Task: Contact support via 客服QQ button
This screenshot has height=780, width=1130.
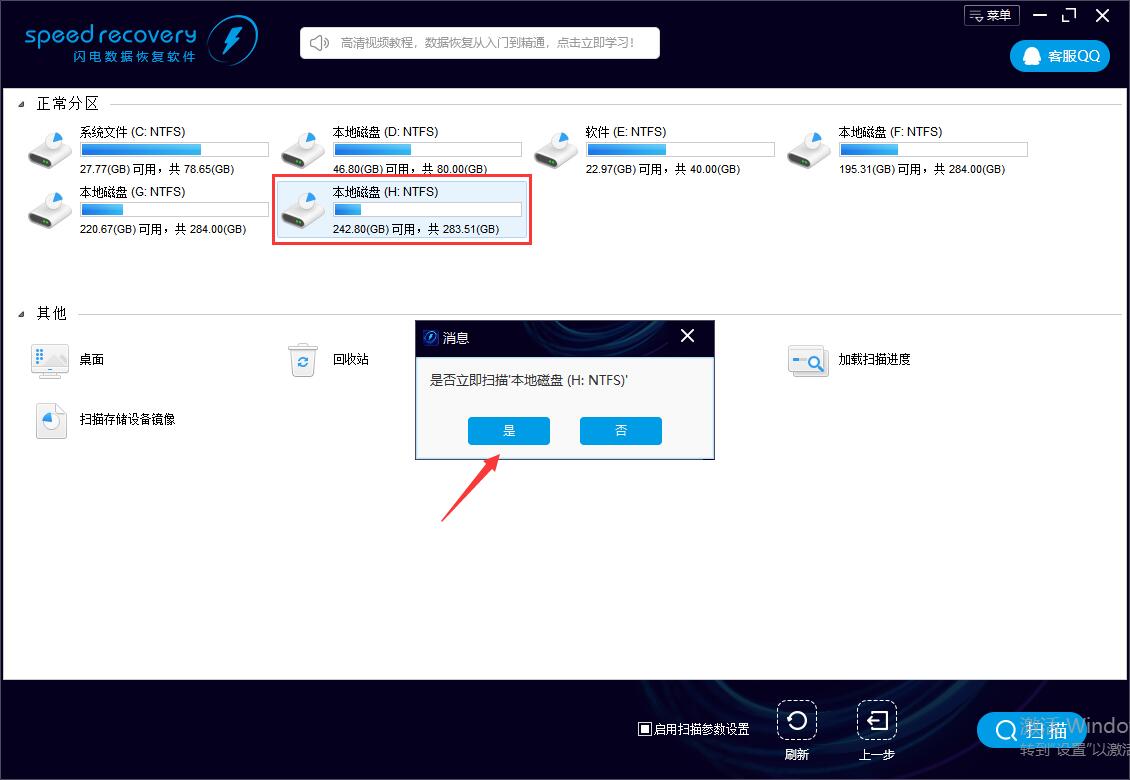Action: (x=1059, y=56)
